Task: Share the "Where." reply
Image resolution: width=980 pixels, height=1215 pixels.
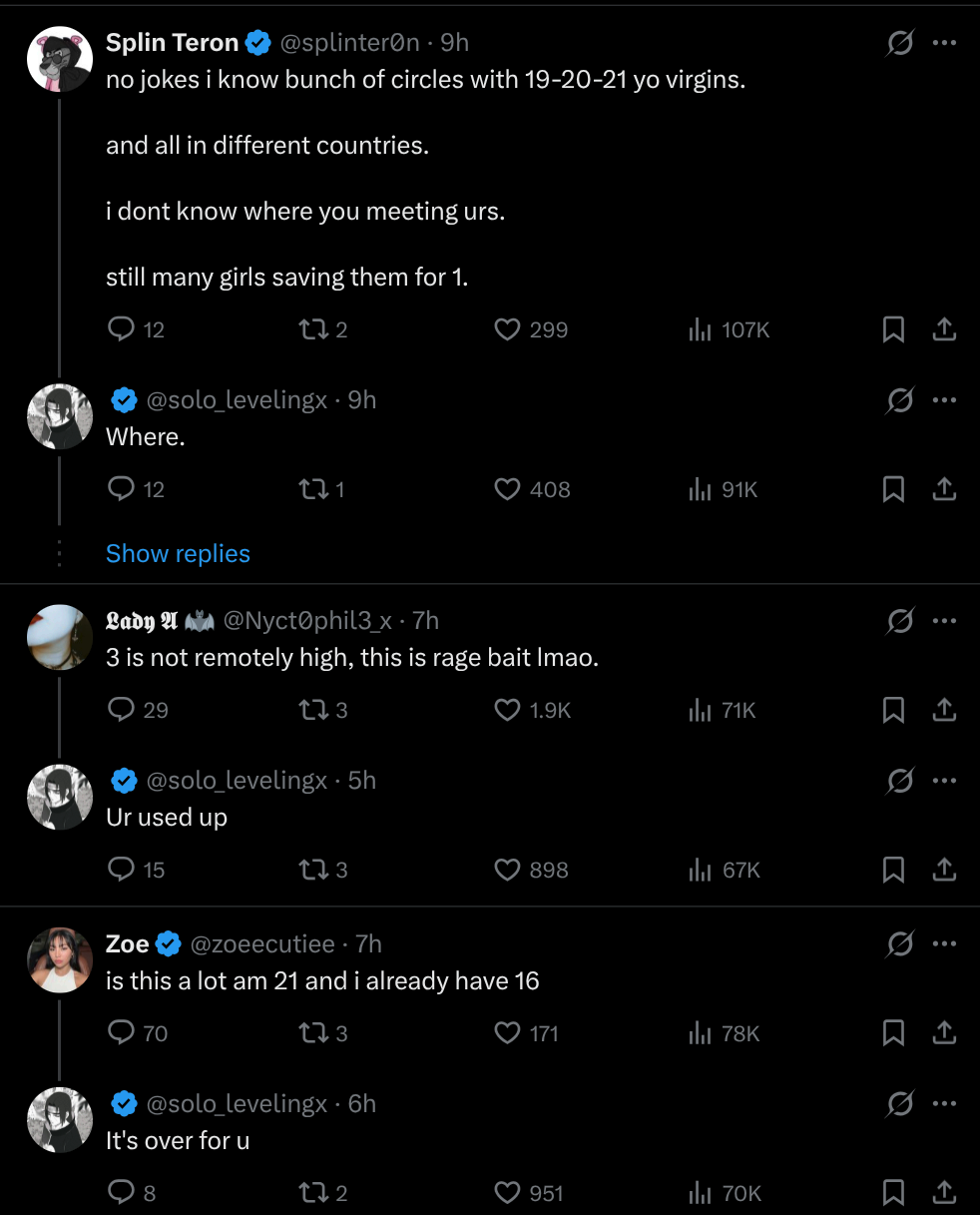Action: tap(944, 489)
